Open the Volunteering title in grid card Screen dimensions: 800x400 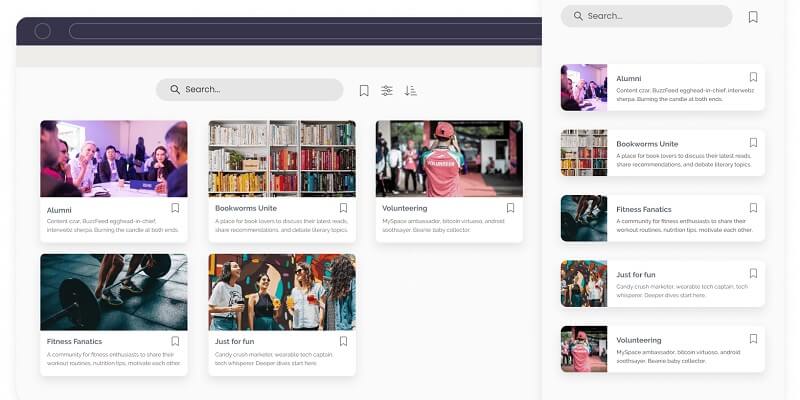coord(405,208)
